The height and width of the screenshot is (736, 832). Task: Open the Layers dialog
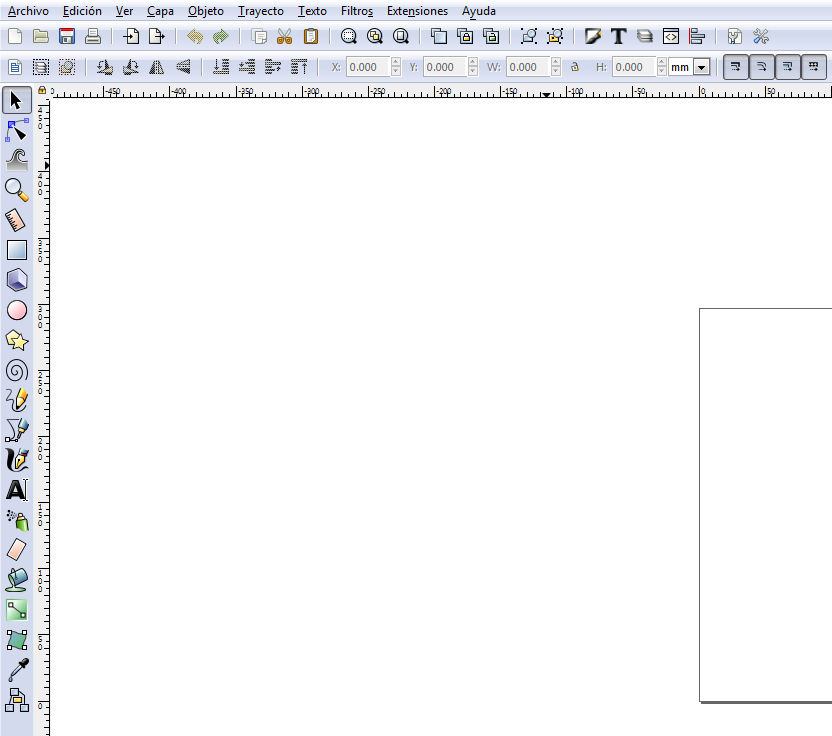click(645, 35)
